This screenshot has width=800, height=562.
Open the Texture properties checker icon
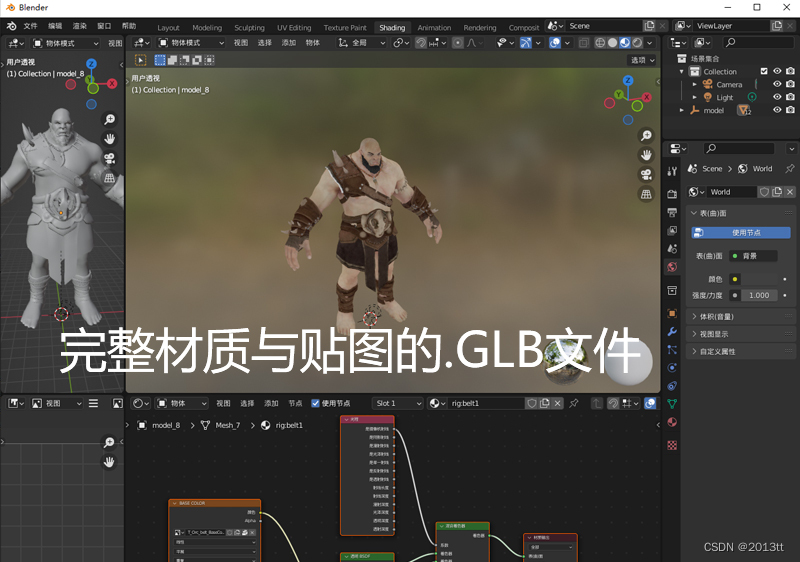coord(672,445)
